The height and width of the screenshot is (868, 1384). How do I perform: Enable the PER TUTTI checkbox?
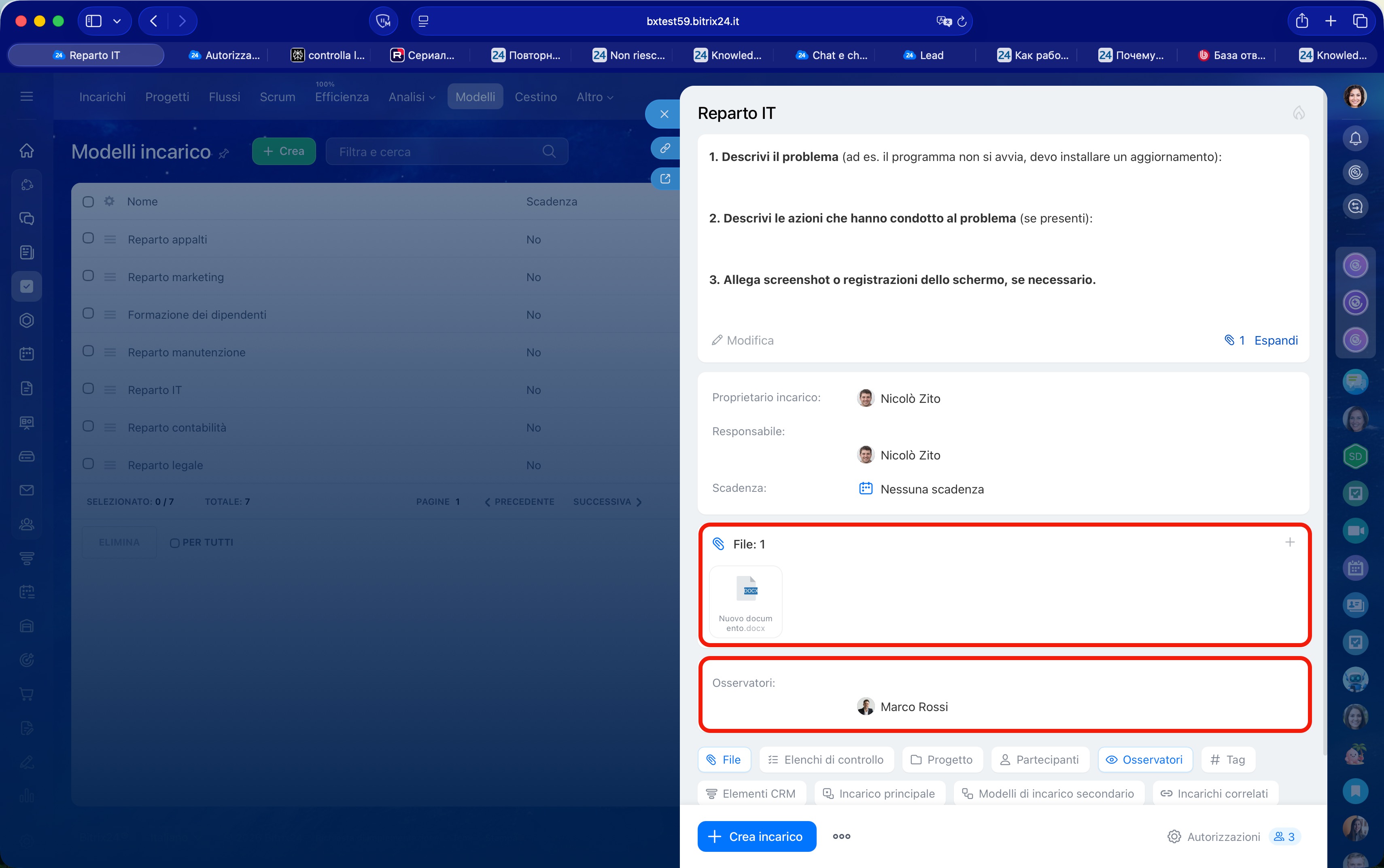pyautogui.click(x=174, y=543)
